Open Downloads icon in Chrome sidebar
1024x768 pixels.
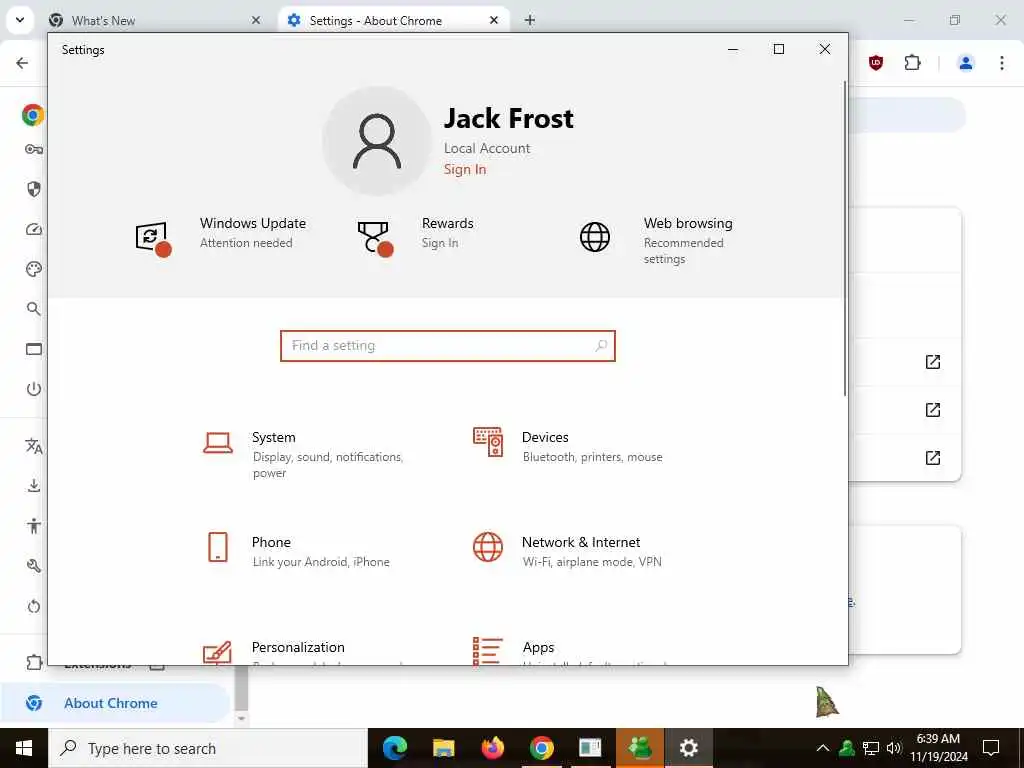click(34, 485)
